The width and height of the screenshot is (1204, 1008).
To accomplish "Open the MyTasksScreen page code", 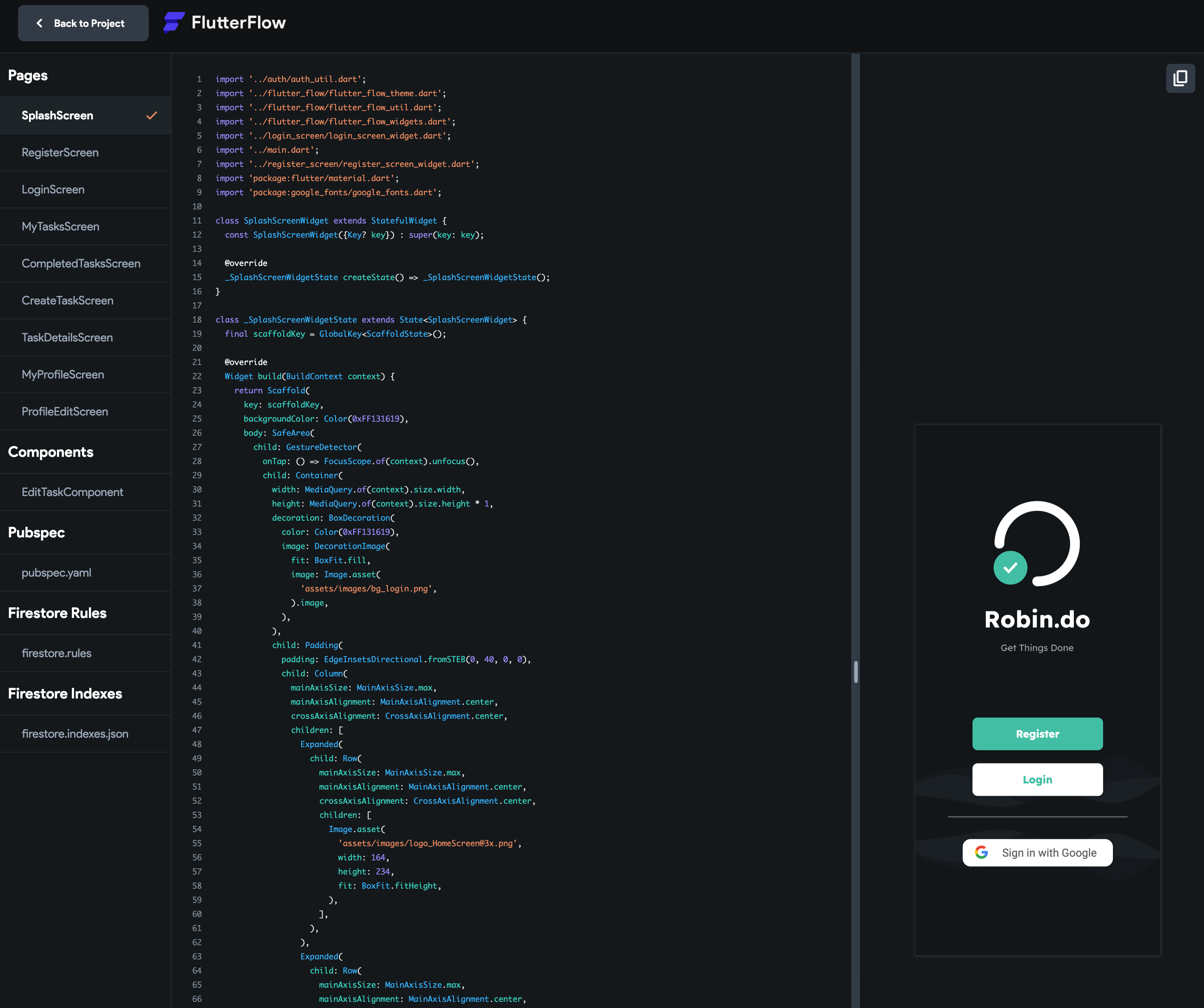I will click(x=61, y=226).
